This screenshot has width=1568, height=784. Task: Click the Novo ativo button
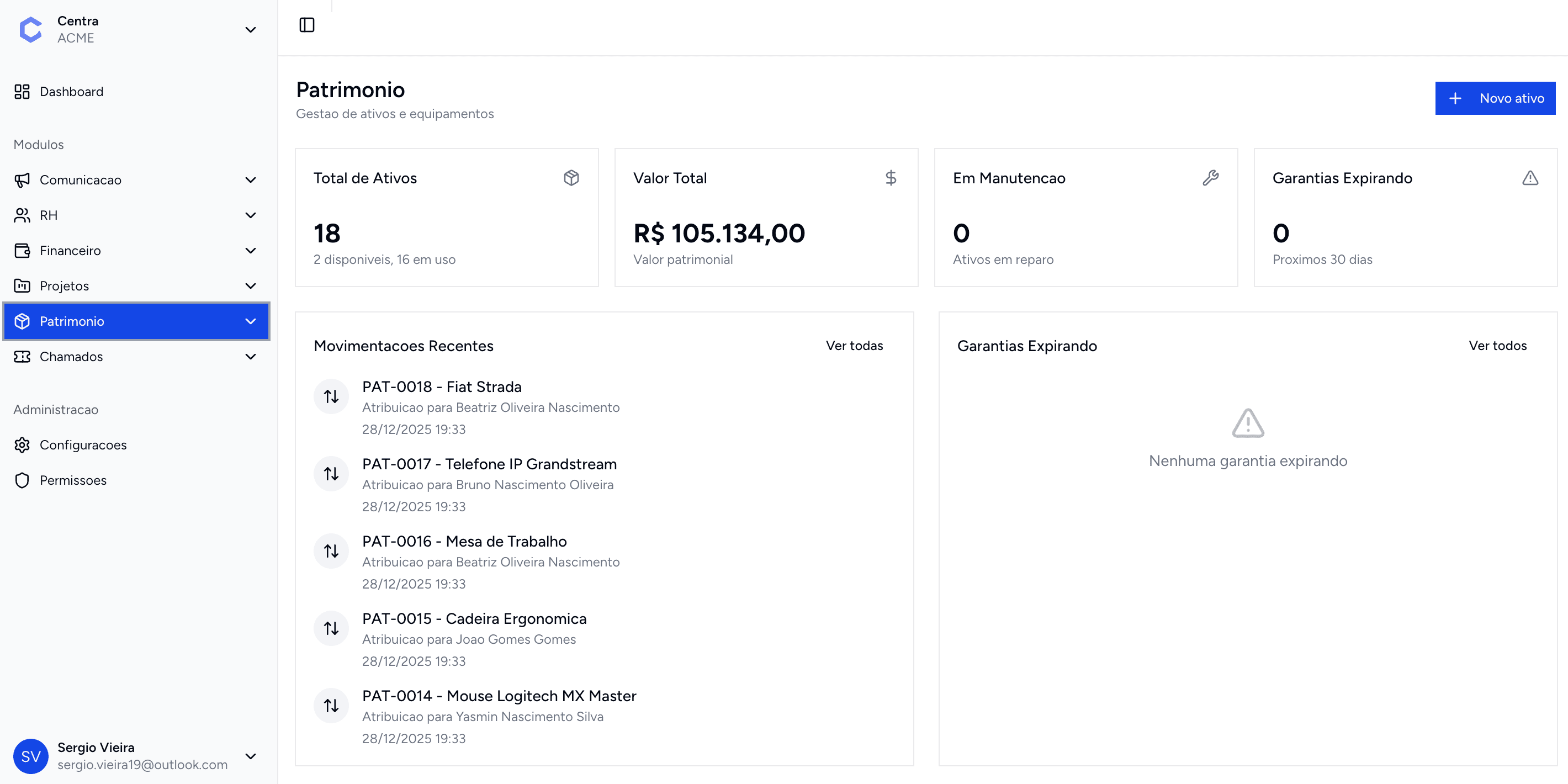click(x=1495, y=98)
